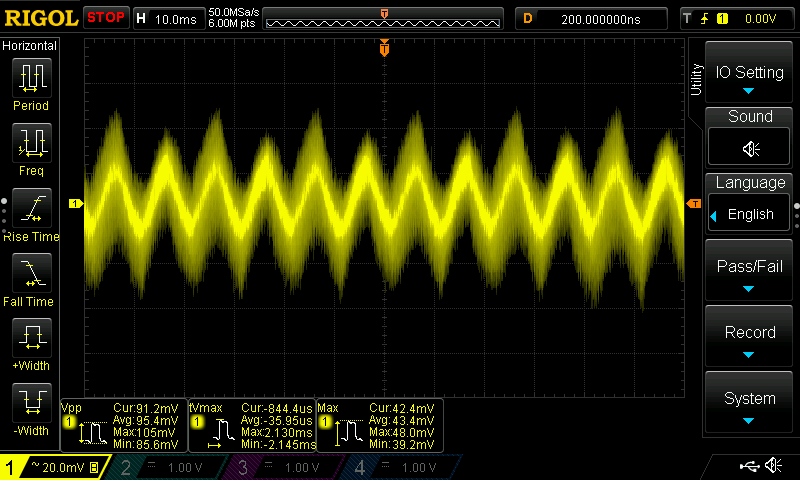Click the STOP run status indicator
The height and width of the screenshot is (480, 800).
pos(106,17)
